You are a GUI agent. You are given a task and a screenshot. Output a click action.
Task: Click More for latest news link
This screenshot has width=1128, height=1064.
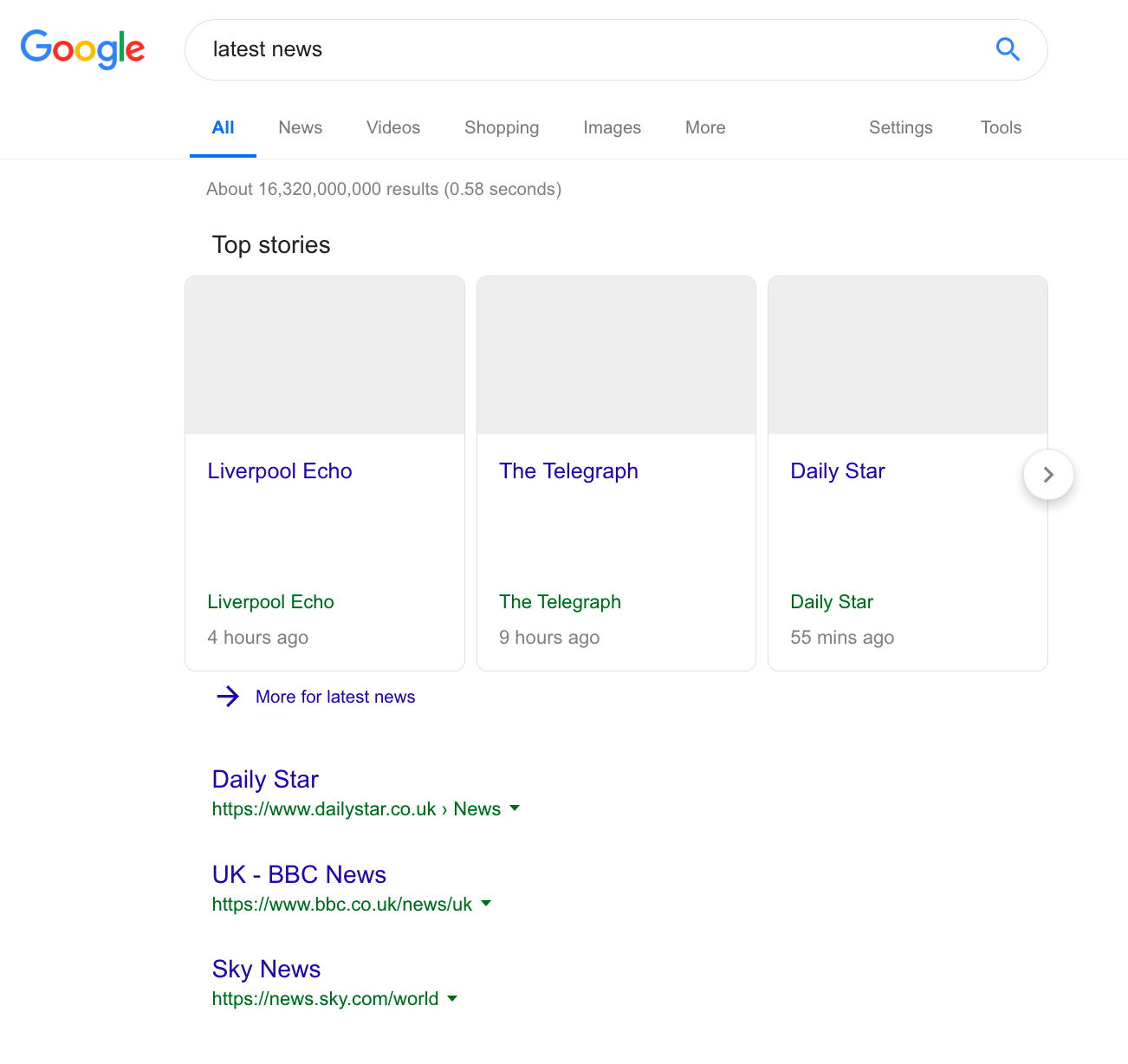click(x=335, y=697)
